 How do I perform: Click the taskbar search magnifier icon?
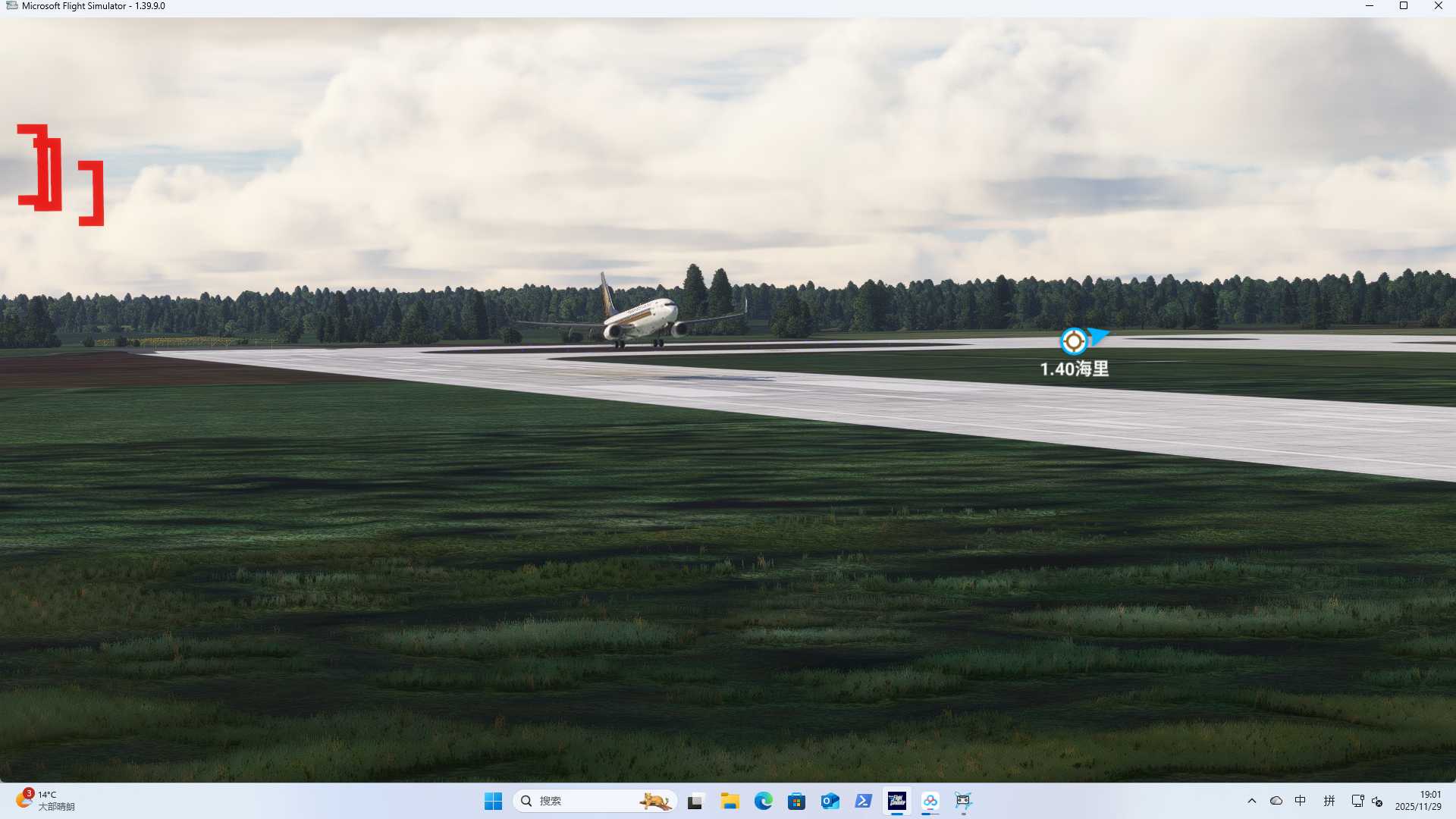tap(526, 801)
